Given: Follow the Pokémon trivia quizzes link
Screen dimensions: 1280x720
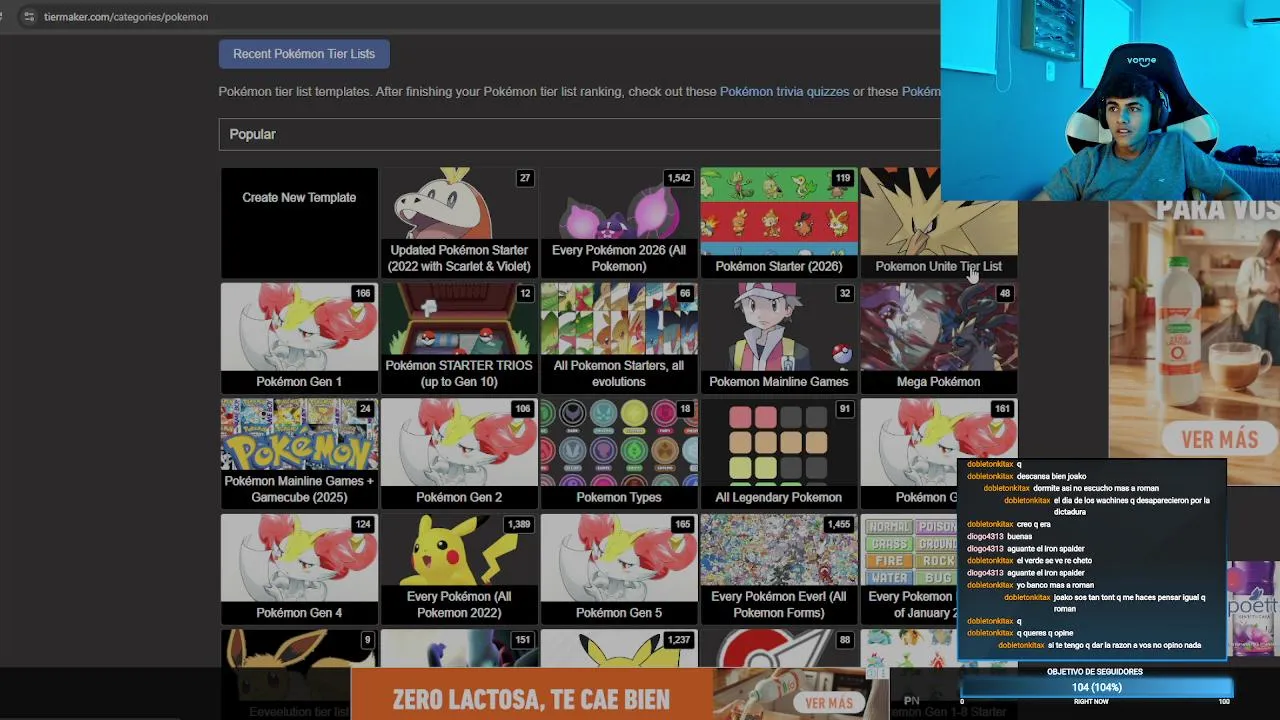Looking at the screenshot, I should coord(784,91).
